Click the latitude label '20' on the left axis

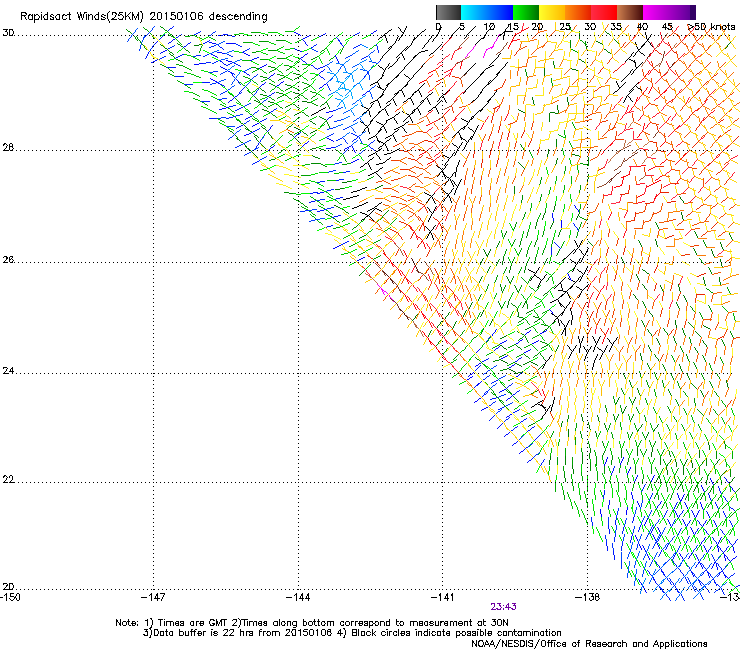point(8,587)
